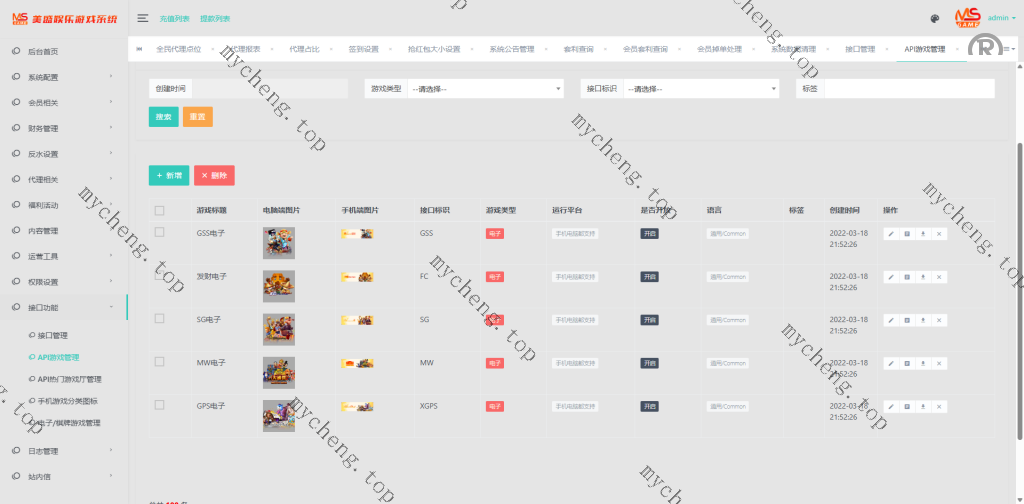Check the select-all checkbox in table header
Image resolution: width=1024 pixels, height=504 pixels.
(x=160, y=210)
